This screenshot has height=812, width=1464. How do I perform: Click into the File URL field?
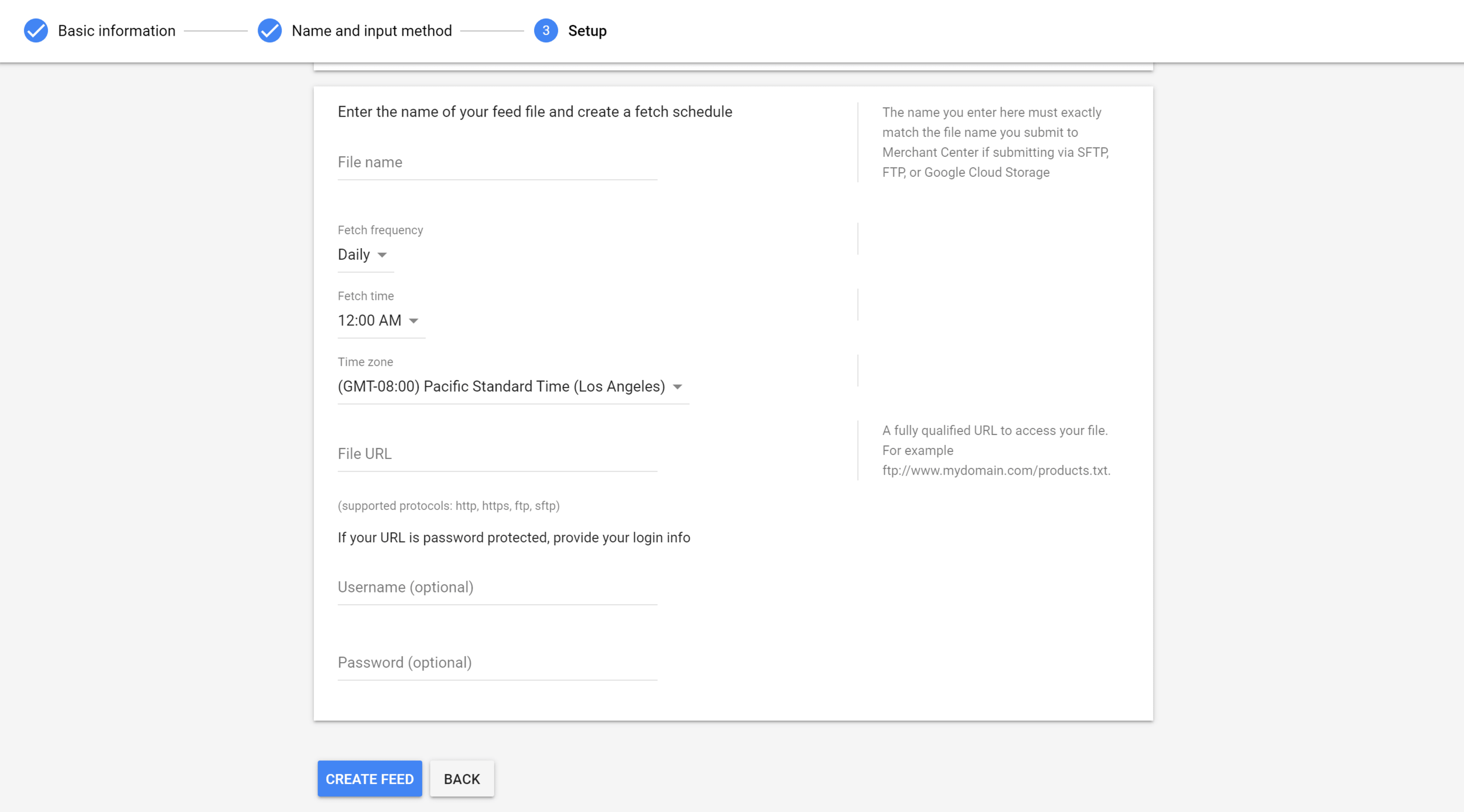coord(497,454)
